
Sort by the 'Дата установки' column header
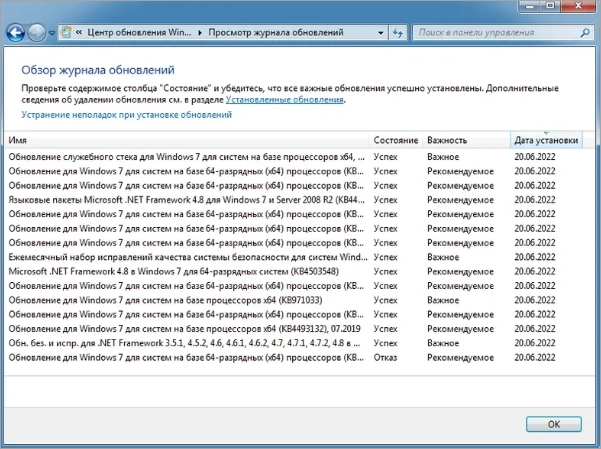click(546, 140)
